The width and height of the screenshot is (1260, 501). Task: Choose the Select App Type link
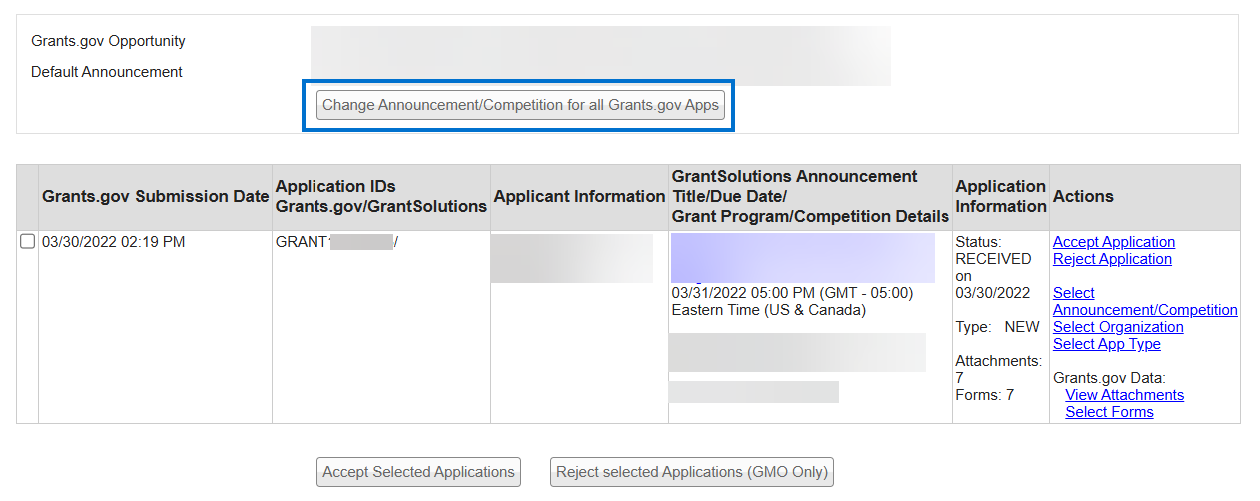[x=1106, y=344]
